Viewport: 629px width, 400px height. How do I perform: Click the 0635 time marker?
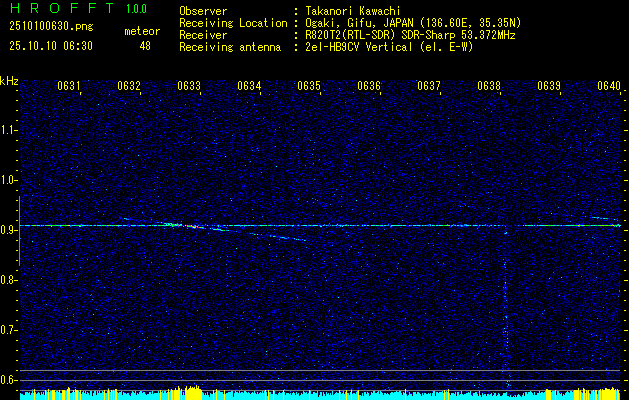[308, 86]
